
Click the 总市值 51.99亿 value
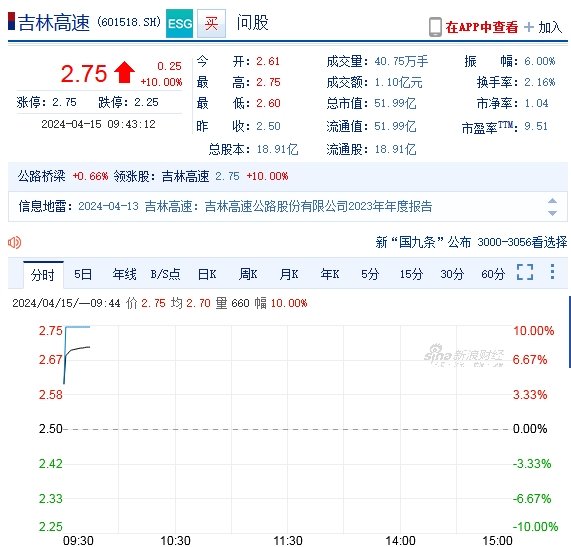point(395,103)
